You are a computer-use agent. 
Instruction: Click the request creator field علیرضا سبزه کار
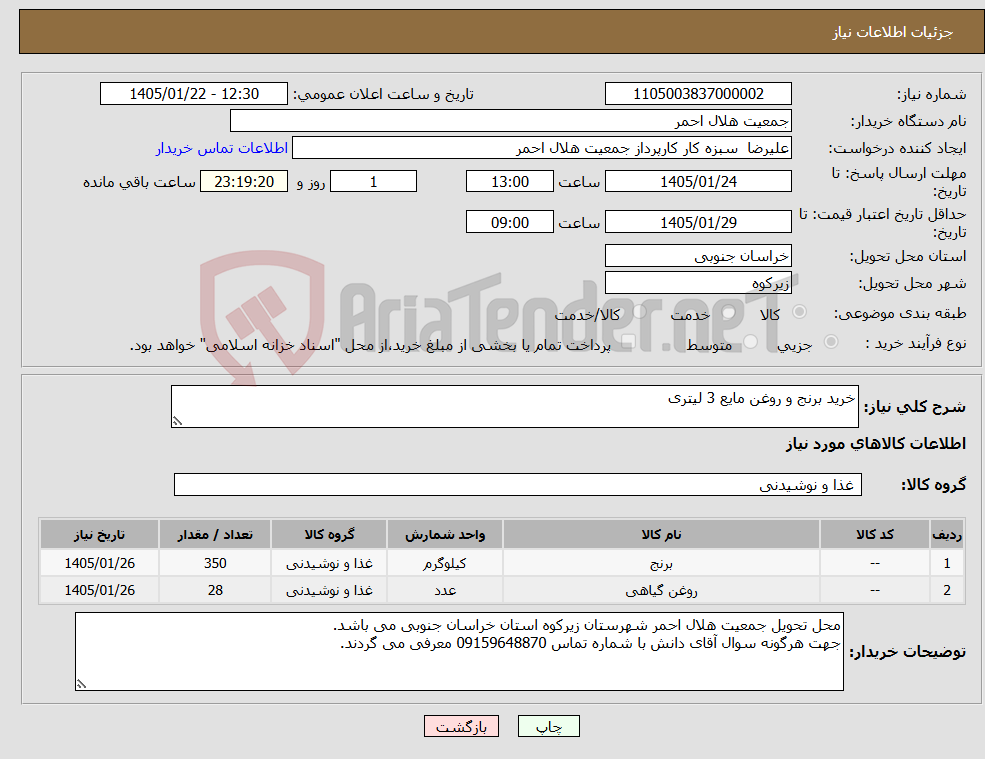(x=541, y=148)
